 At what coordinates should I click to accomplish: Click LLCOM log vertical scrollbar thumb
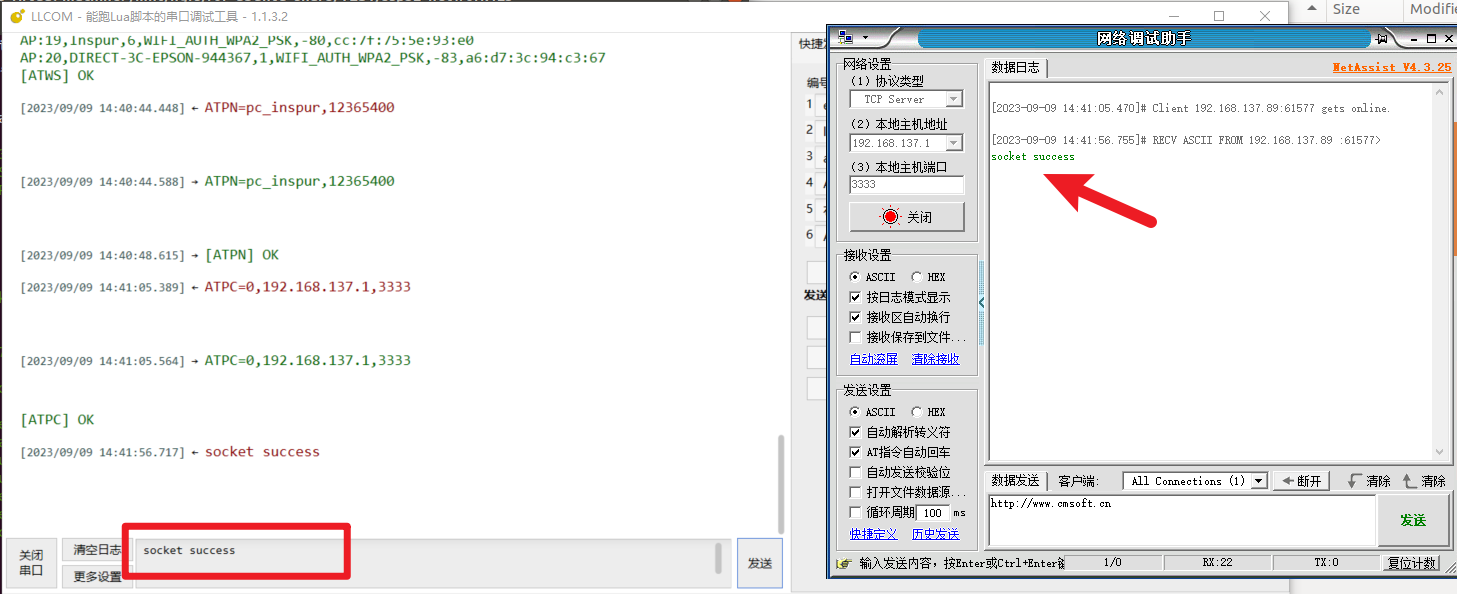(x=780, y=485)
